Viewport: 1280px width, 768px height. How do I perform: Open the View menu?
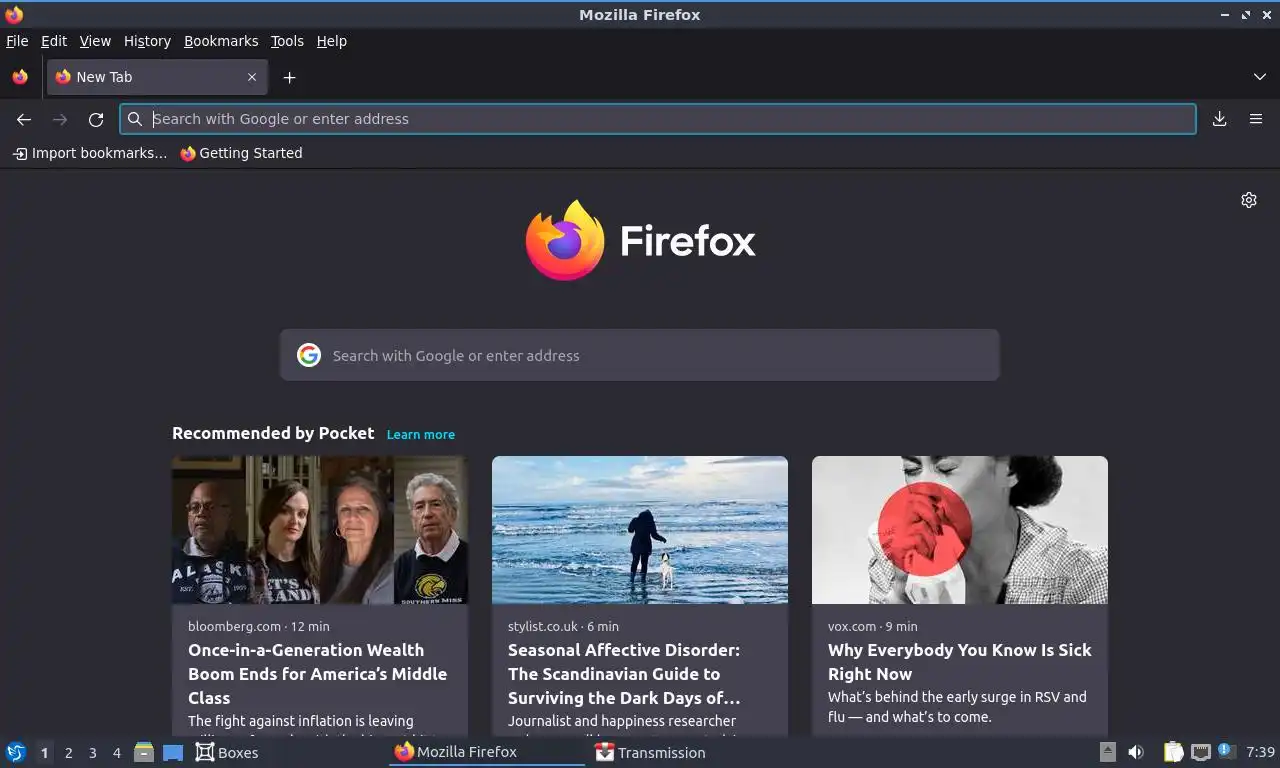[95, 41]
